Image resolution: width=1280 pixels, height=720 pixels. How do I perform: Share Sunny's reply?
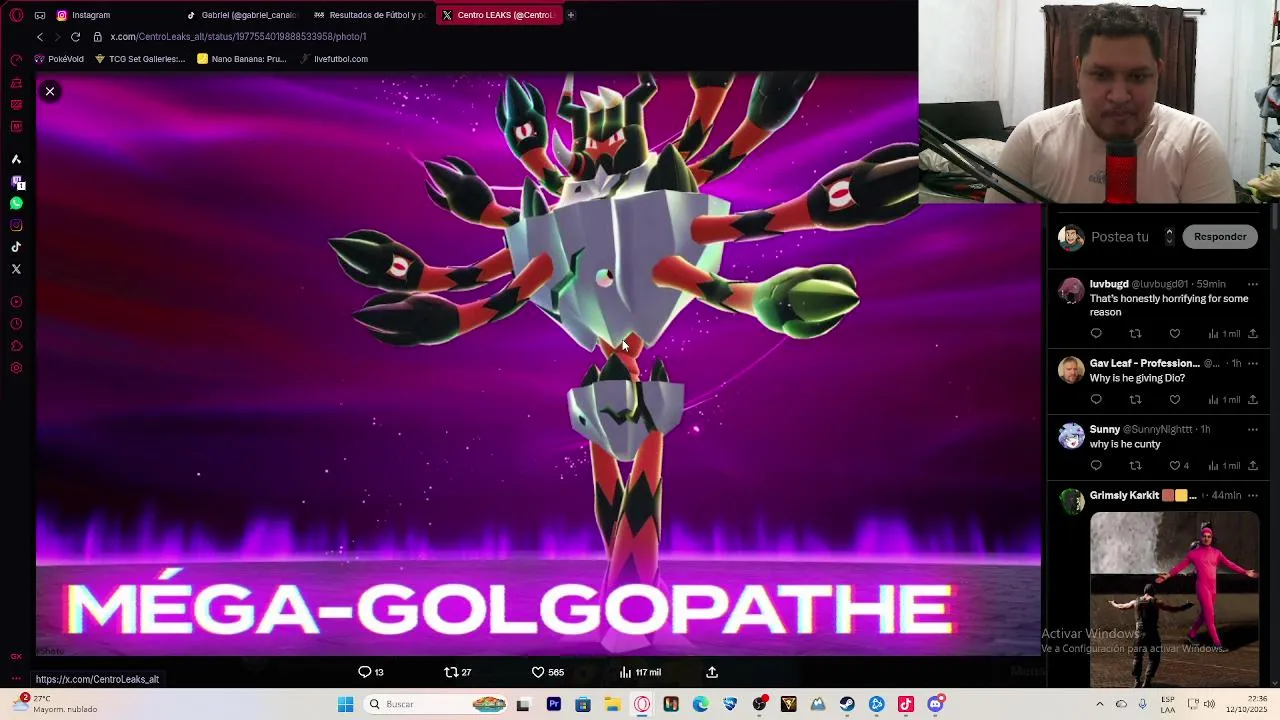[x=1252, y=466]
